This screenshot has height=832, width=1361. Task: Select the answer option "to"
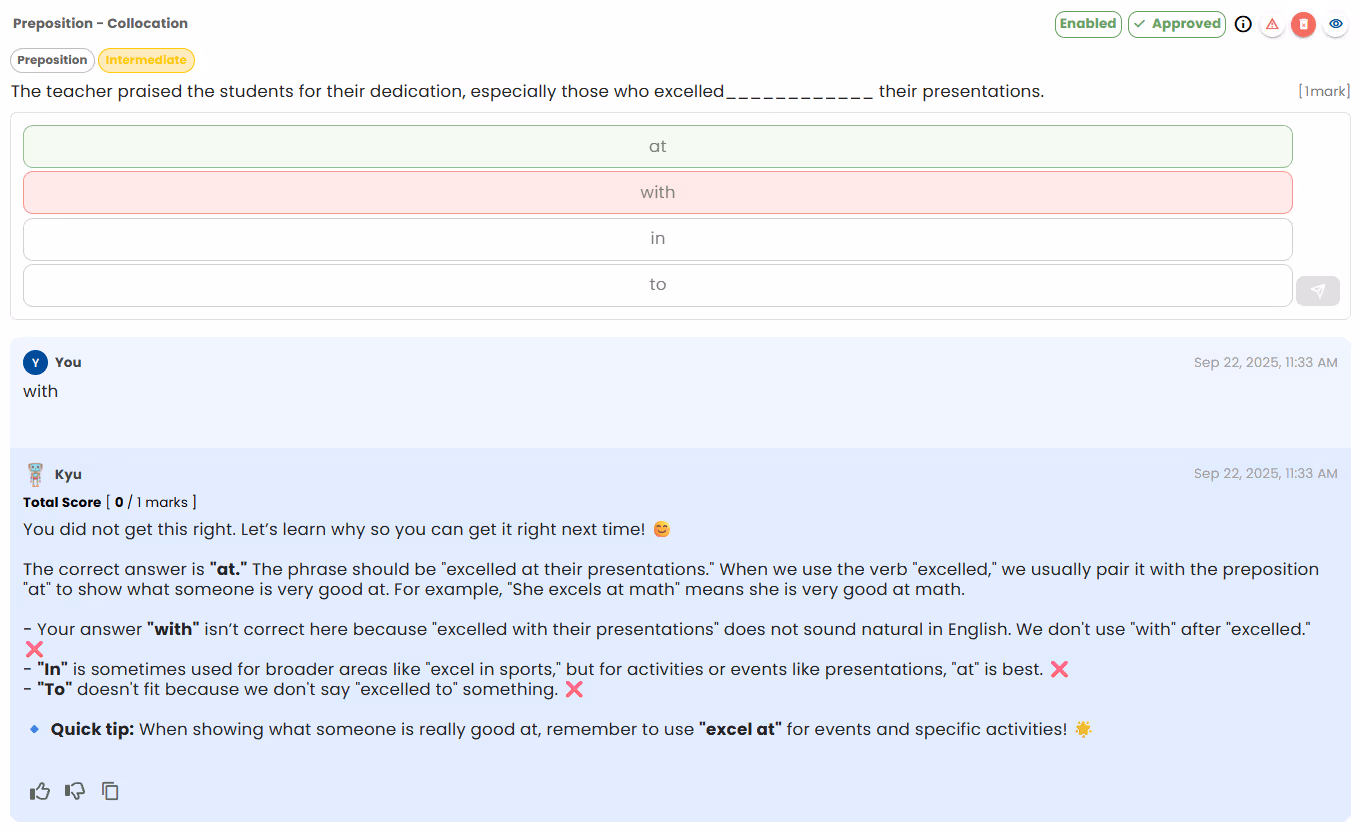tap(658, 285)
